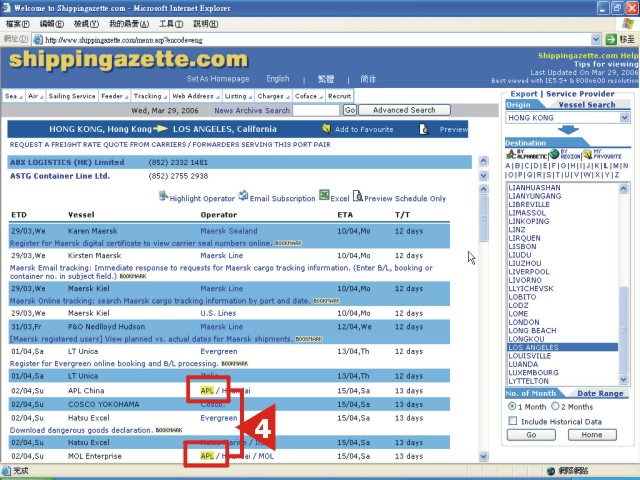
Task: Expand the Listing navigation menu
Action: (x=238, y=96)
